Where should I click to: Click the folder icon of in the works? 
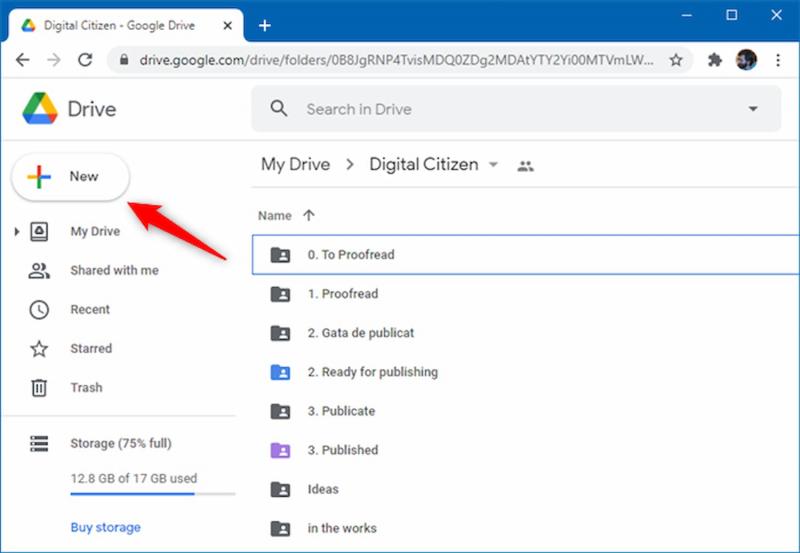click(280, 529)
